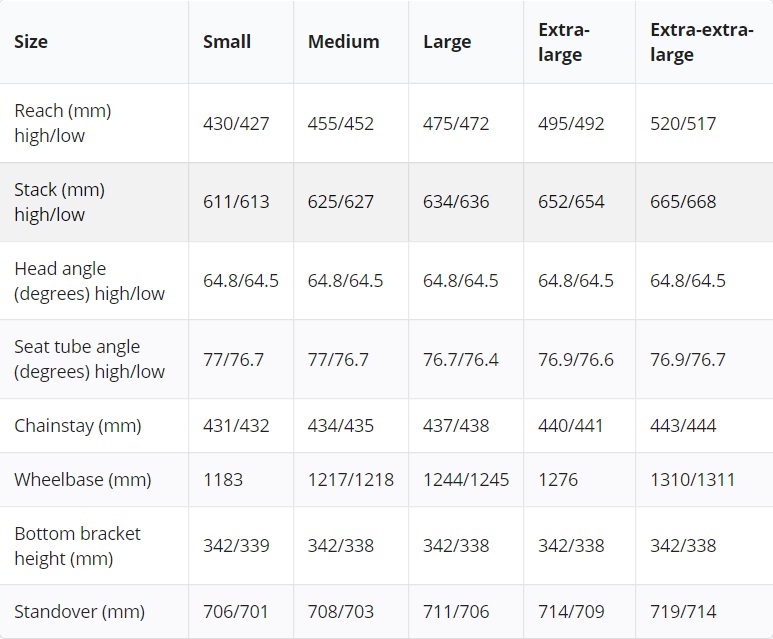
Task: Click the Standover (mm) row label
Action: [79, 612]
